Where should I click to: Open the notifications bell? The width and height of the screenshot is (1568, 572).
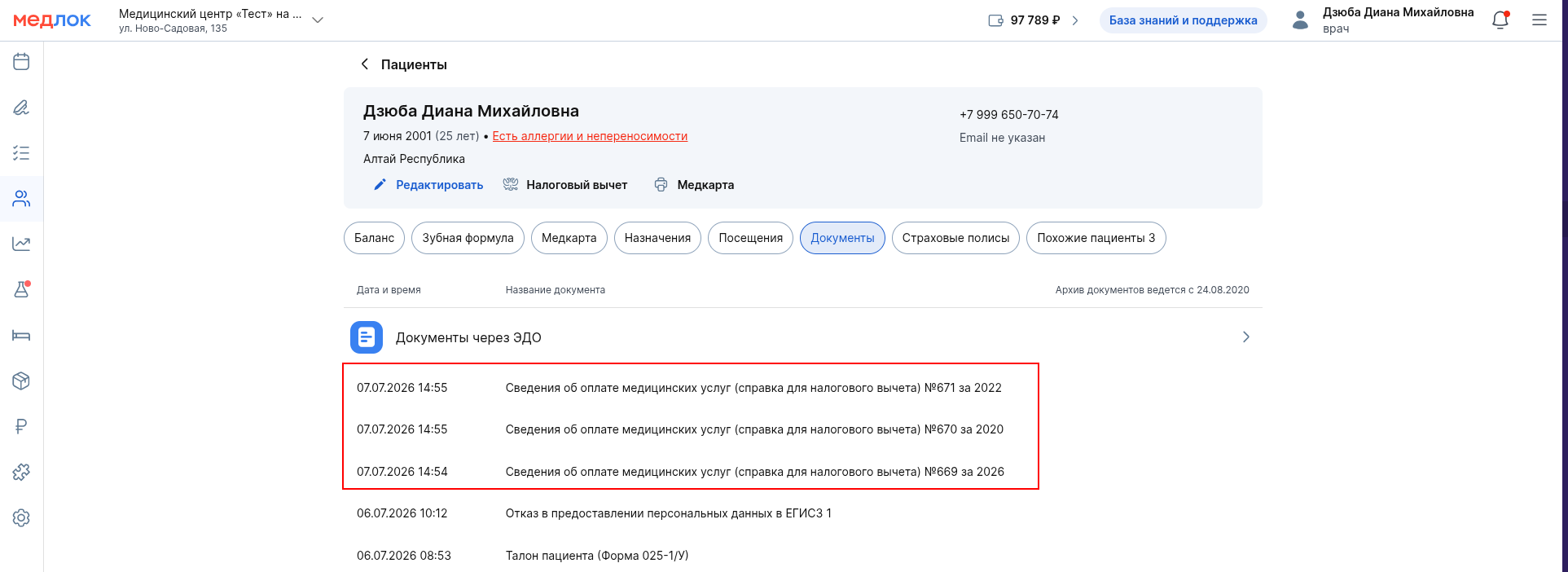1500,20
